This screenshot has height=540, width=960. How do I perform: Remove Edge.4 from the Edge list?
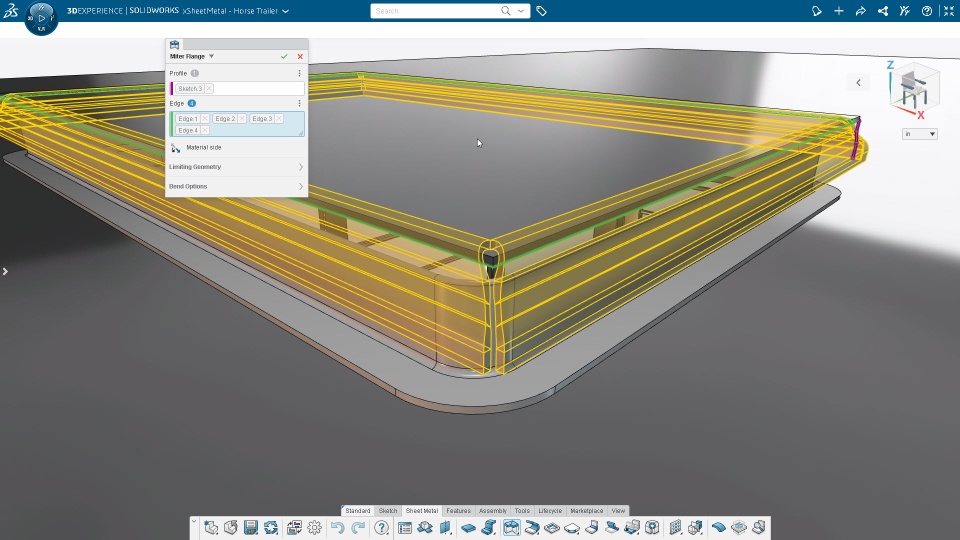point(204,130)
